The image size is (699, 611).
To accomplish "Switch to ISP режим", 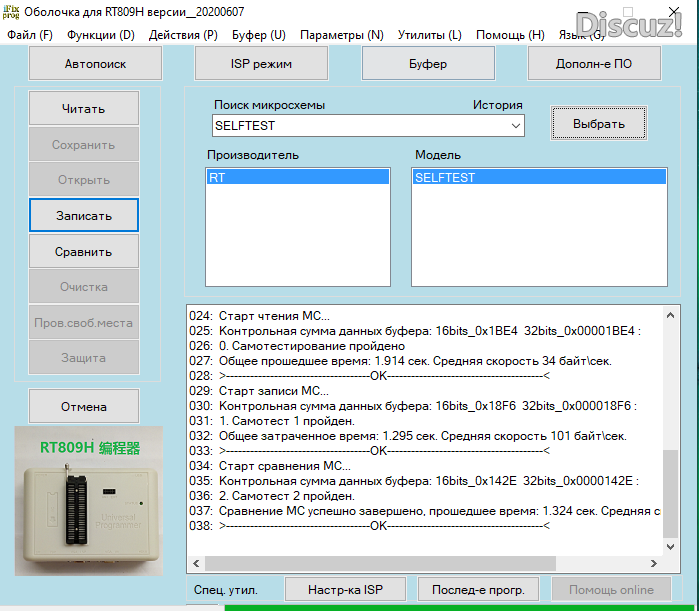I will point(260,64).
